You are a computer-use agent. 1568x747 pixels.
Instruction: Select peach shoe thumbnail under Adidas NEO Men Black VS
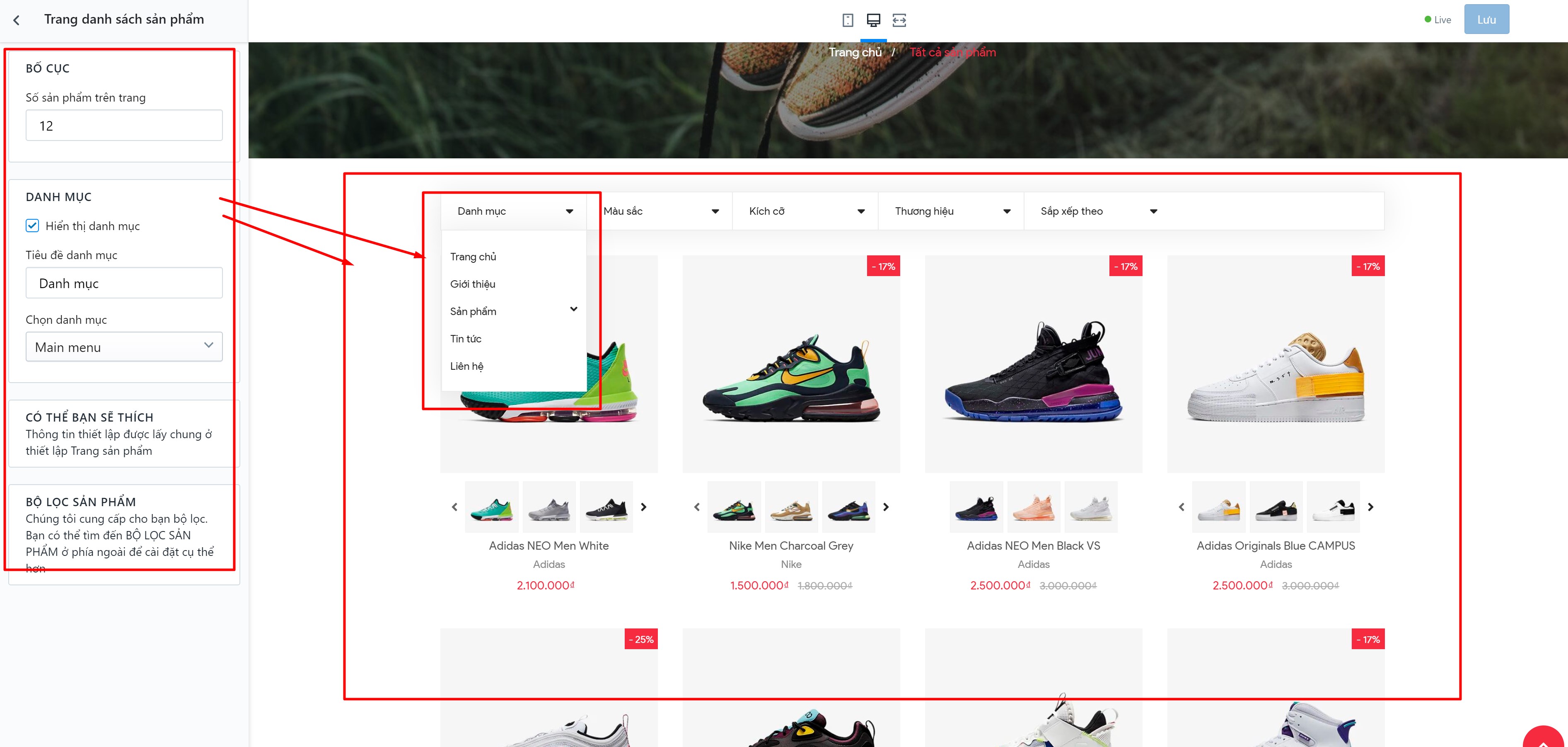click(x=1034, y=507)
